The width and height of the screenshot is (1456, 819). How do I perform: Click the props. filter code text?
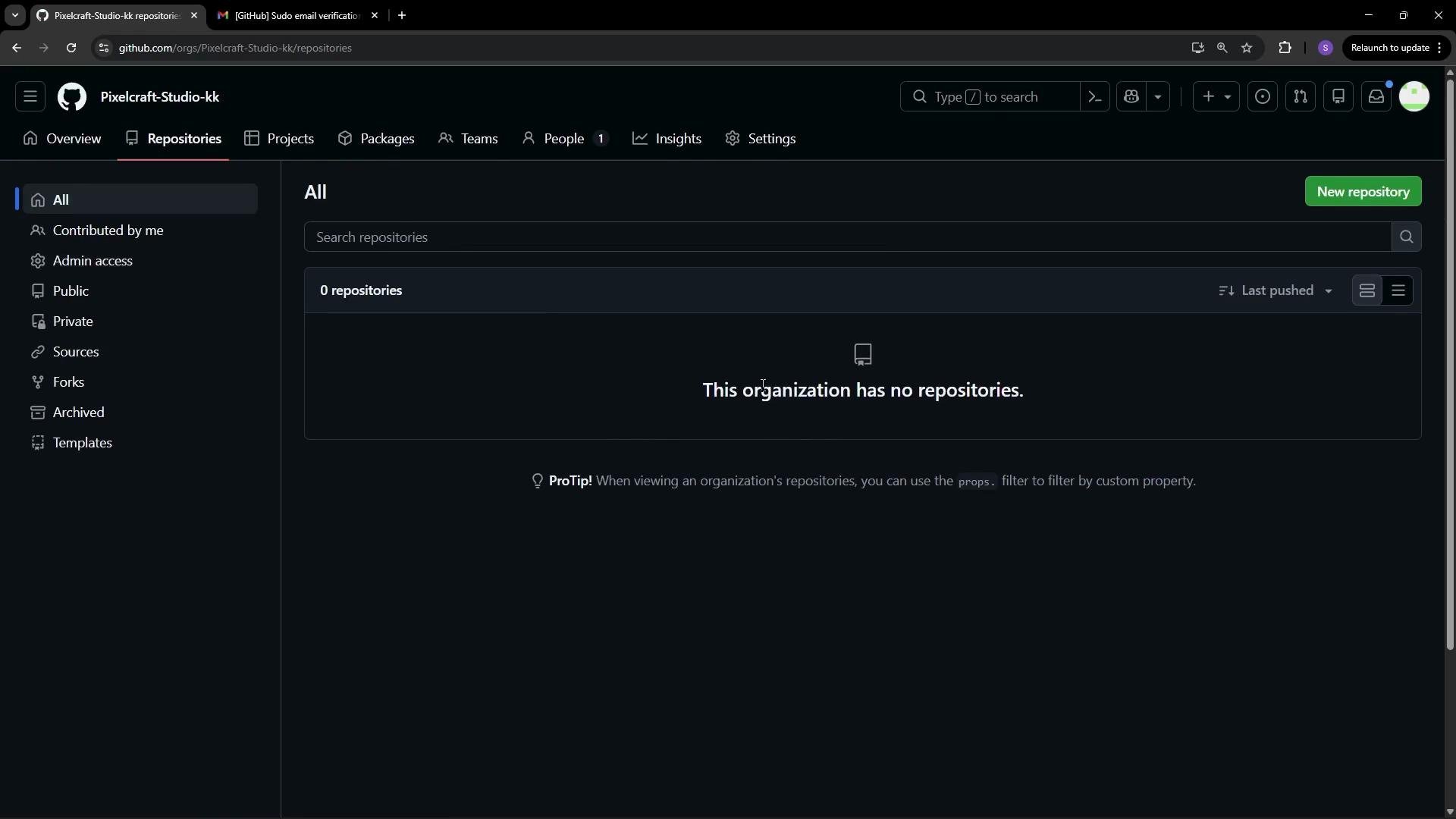point(976,482)
